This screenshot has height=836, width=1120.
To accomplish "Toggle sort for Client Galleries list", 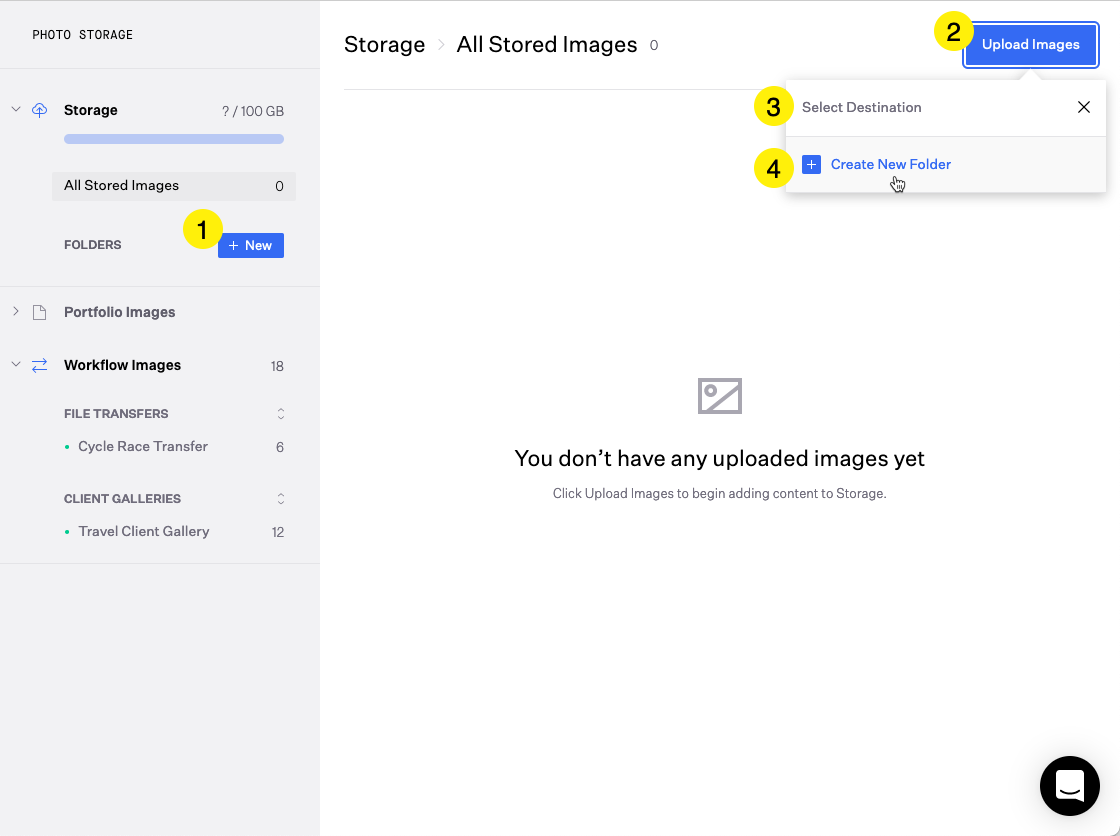I will coord(281,499).
